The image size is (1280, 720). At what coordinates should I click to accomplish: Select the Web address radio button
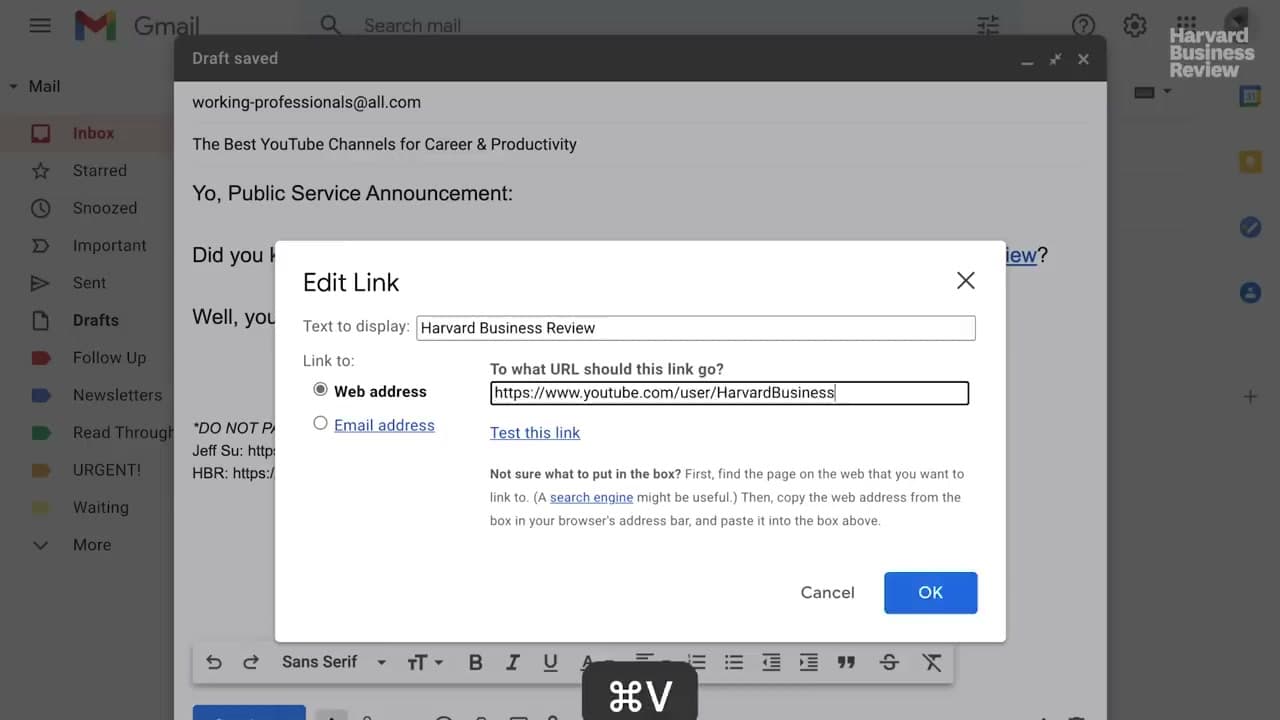point(320,390)
